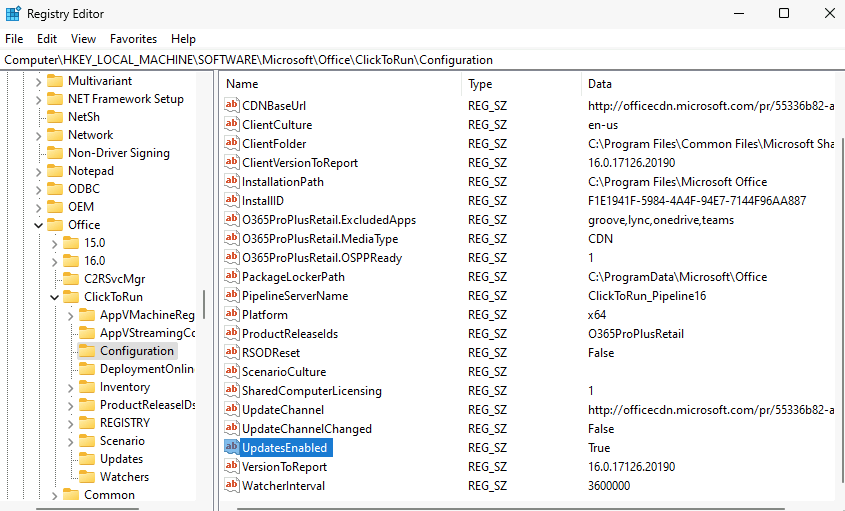Click the folder icon of the Watchers key

point(87,477)
